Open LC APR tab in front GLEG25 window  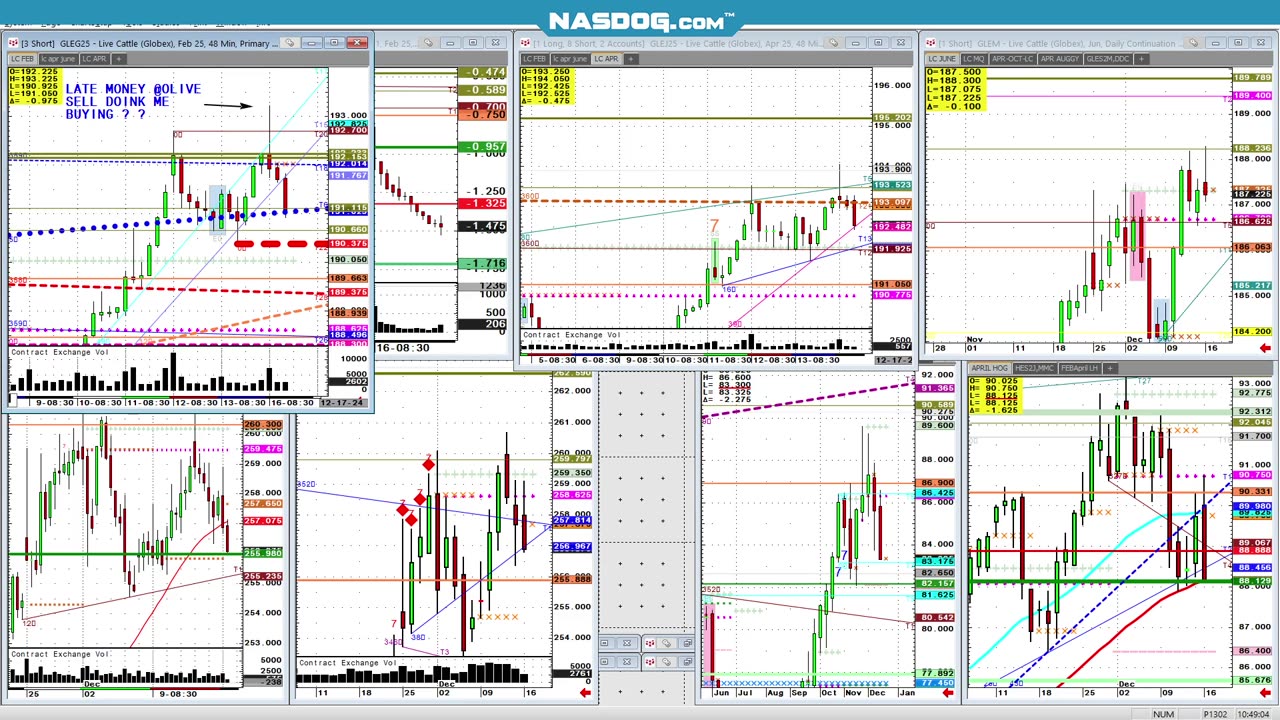click(x=95, y=59)
